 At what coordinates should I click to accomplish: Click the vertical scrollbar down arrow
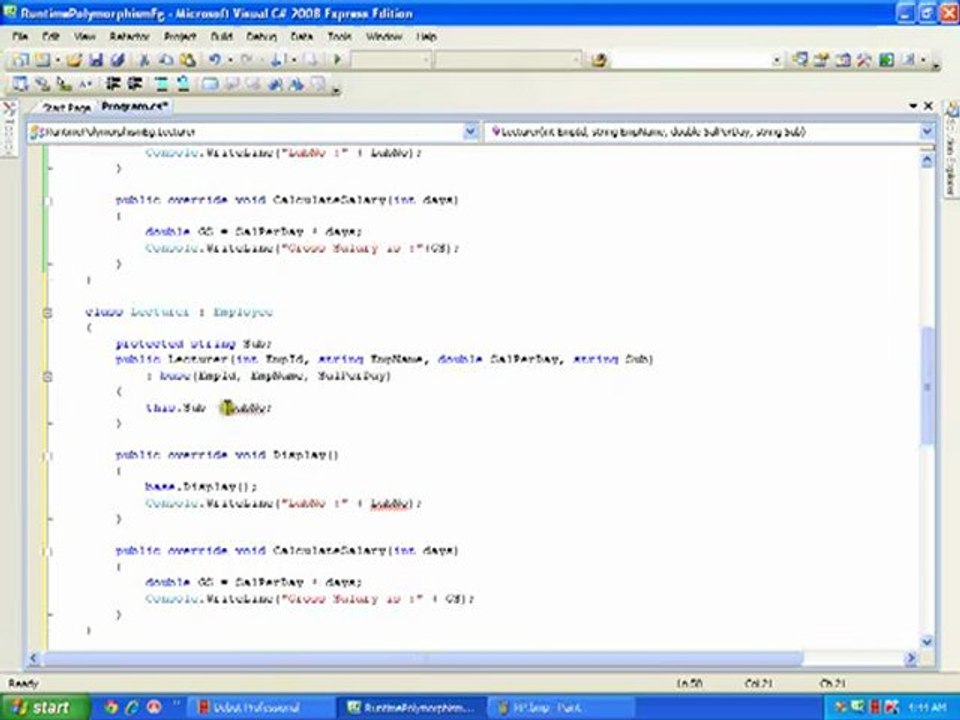(x=927, y=642)
